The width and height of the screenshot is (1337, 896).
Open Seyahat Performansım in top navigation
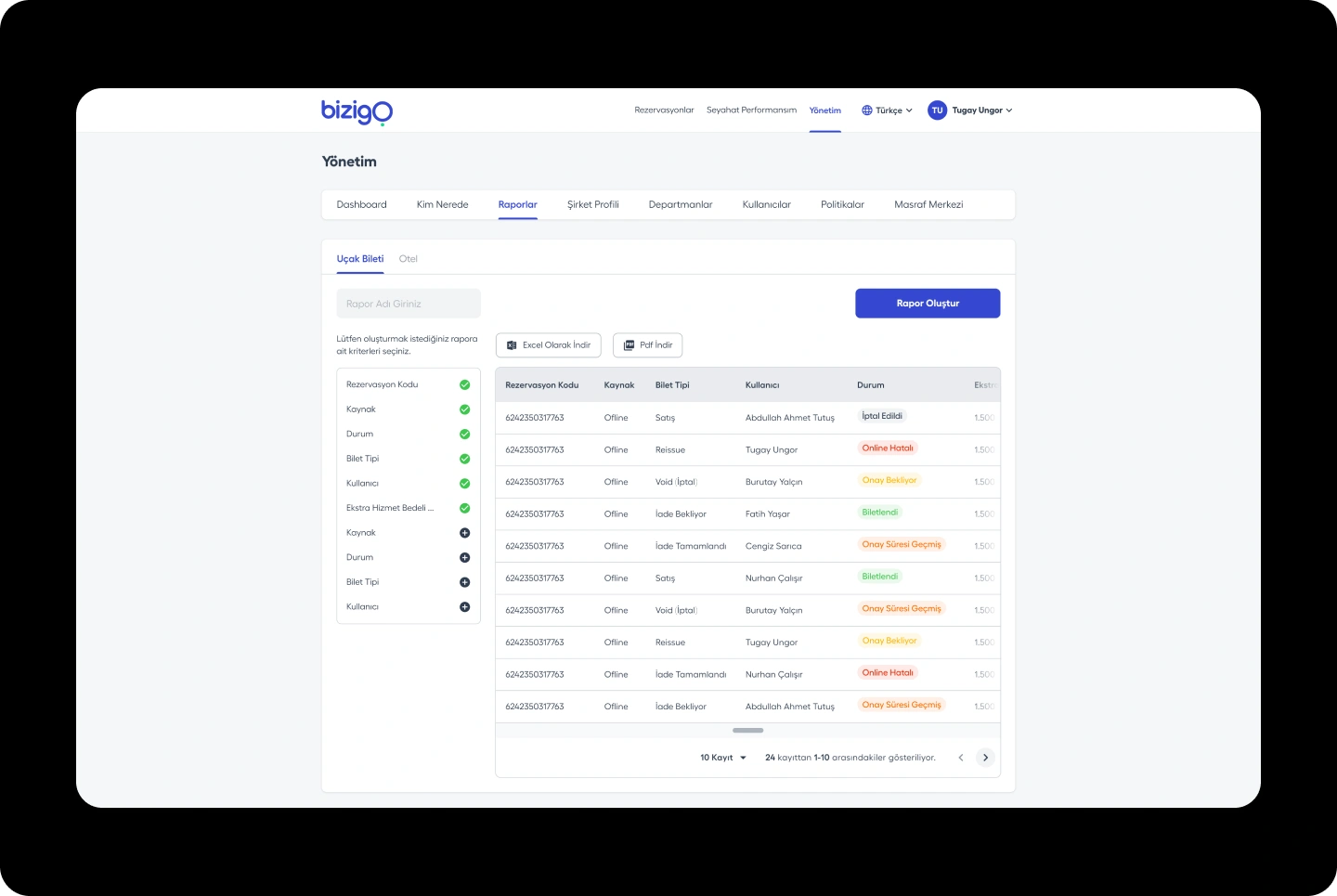pos(751,110)
